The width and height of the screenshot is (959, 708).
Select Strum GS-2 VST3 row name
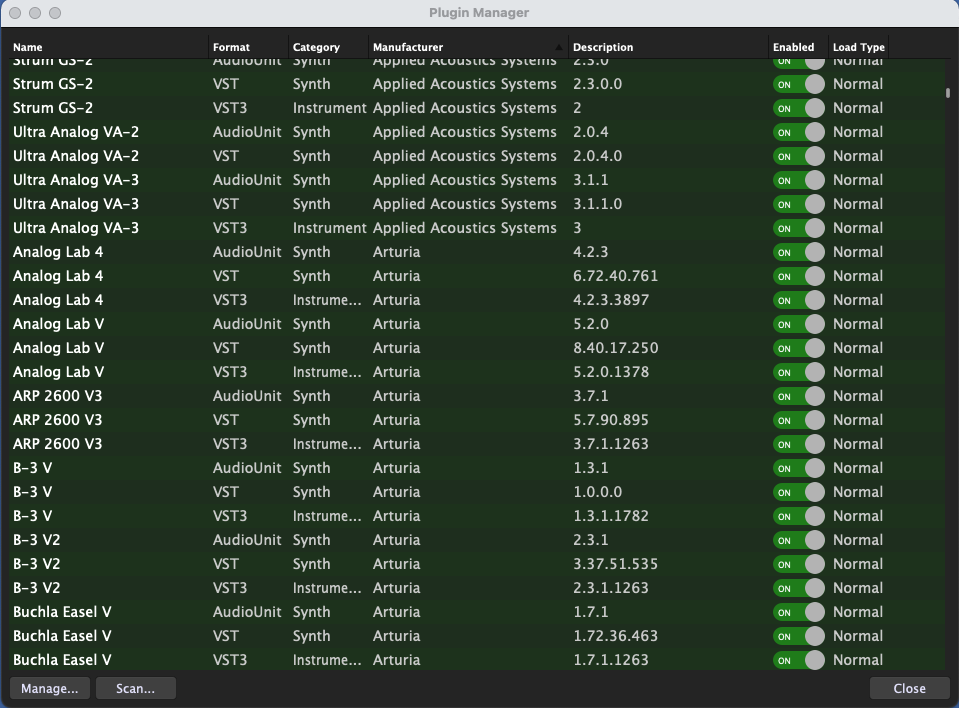coord(53,108)
